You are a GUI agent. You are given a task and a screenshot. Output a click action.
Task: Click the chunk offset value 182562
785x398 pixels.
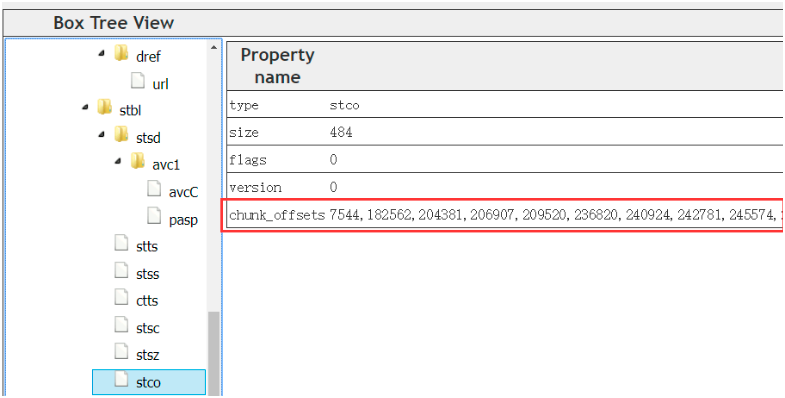click(x=389, y=215)
